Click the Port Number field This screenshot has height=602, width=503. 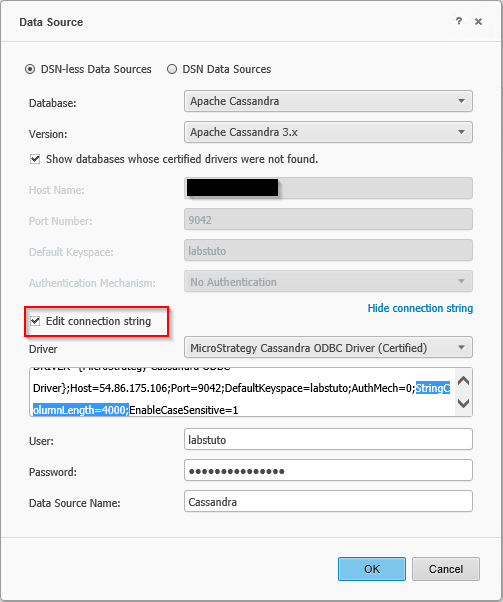328,220
